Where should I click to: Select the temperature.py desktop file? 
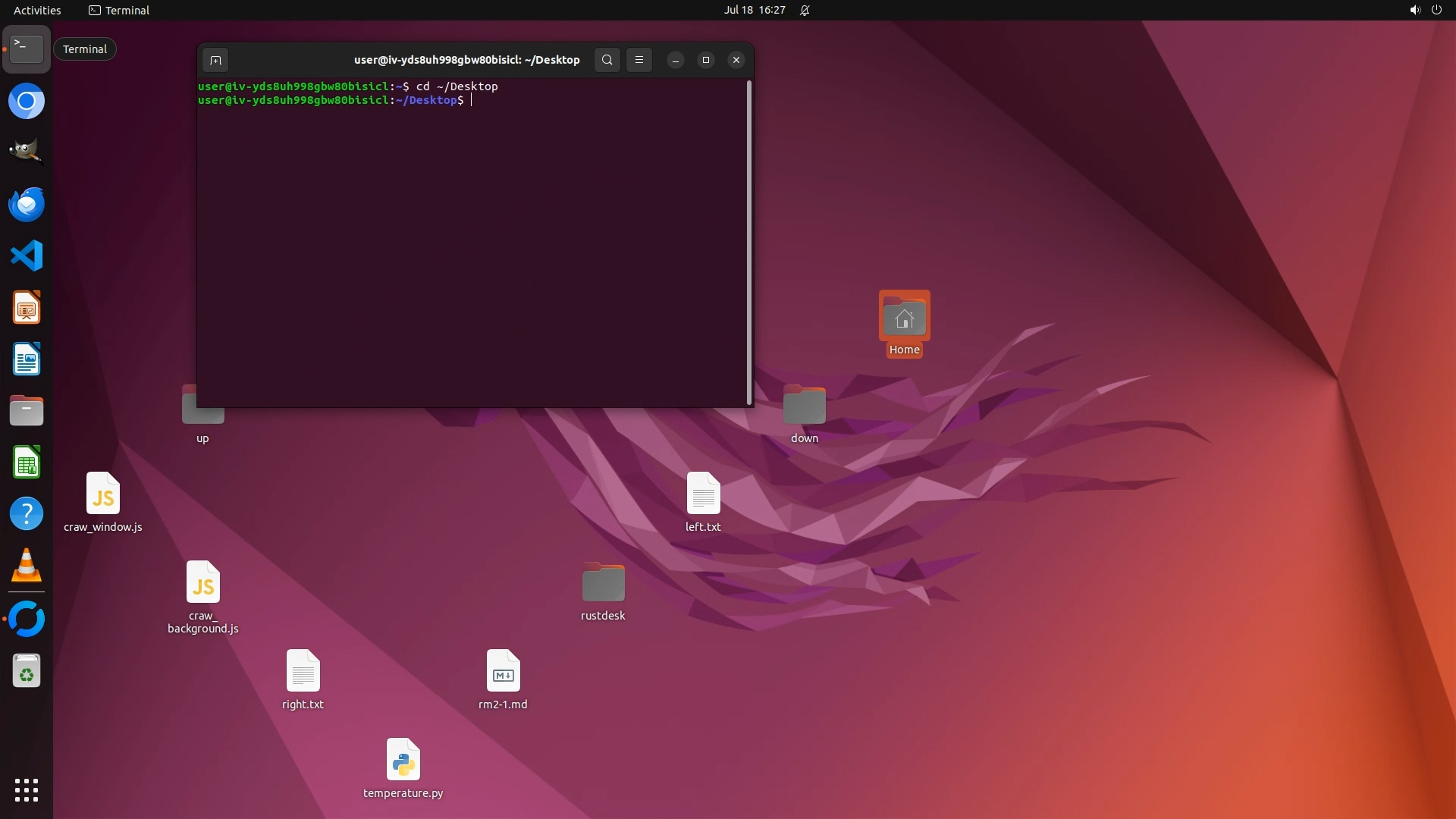point(403,761)
